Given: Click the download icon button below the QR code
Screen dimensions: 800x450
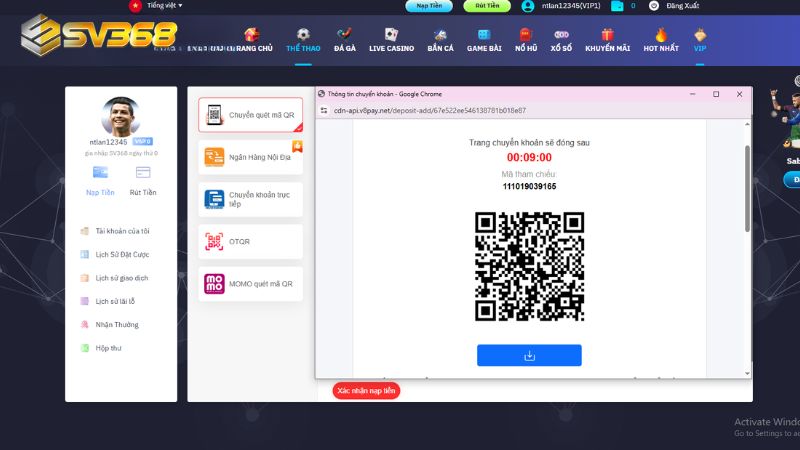Looking at the screenshot, I should point(529,355).
